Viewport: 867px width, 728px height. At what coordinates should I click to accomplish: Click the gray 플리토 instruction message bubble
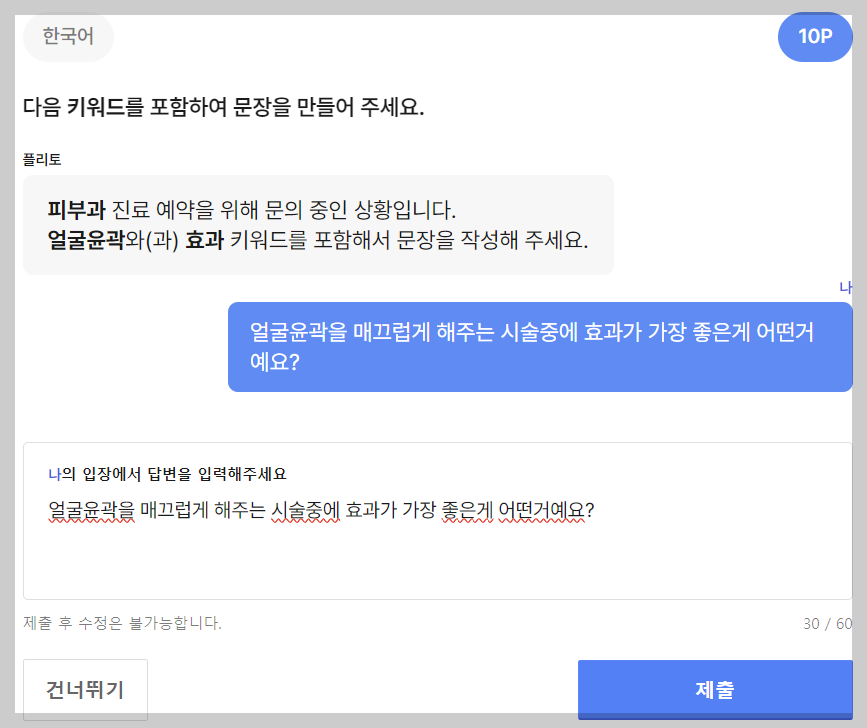pyautogui.click(x=318, y=225)
